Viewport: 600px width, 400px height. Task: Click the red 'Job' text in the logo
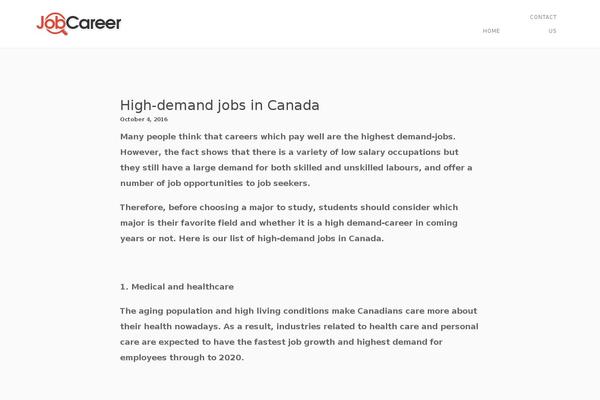(51, 23)
